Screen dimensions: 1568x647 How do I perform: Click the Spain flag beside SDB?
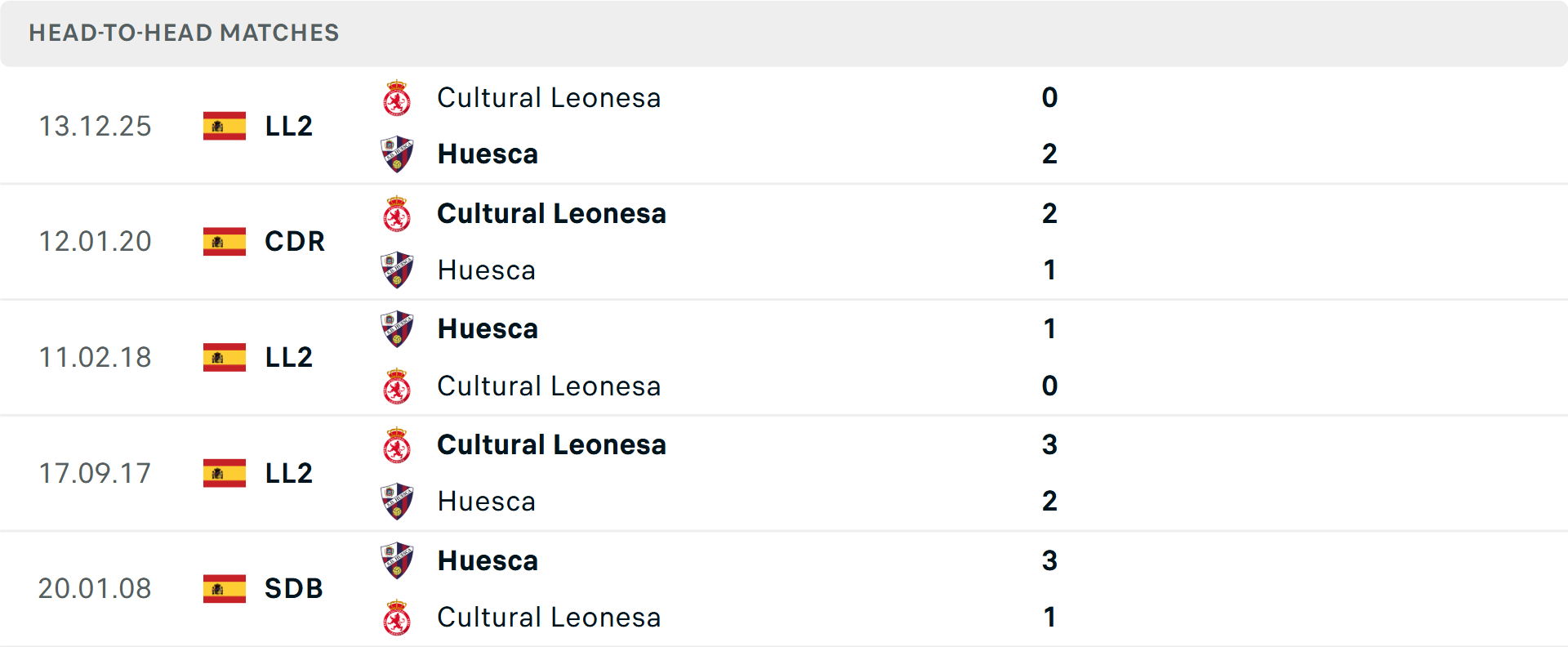pyautogui.click(x=224, y=588)
